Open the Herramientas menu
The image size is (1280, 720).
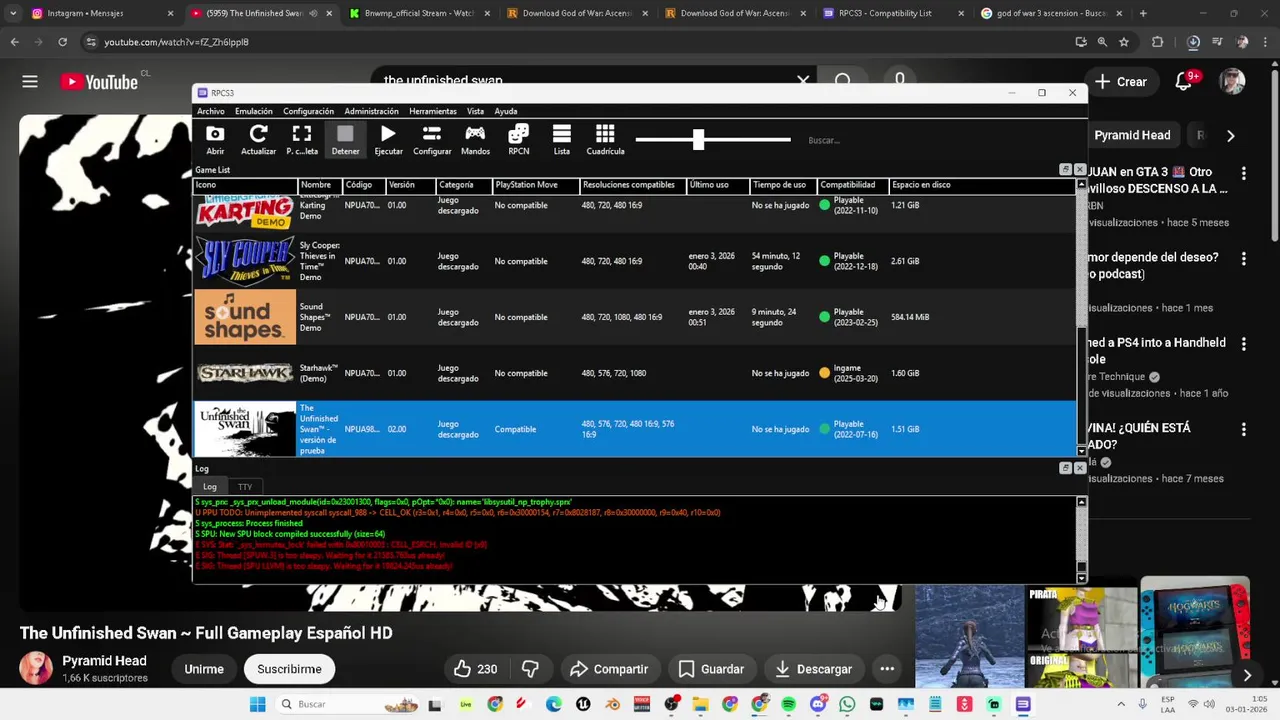[x=433, y=111]
